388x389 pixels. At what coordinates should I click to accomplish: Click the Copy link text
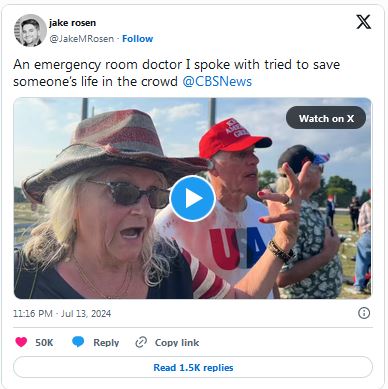[x=177, y=343]
